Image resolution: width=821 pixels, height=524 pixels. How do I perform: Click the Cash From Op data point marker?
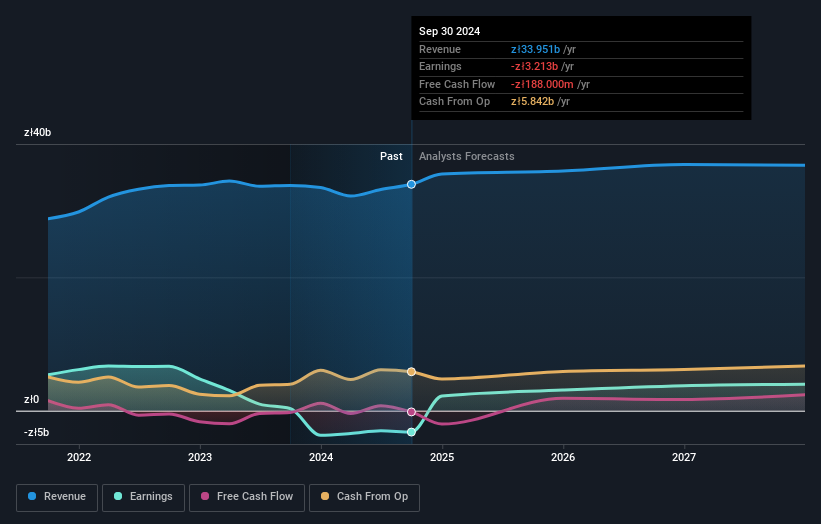coord(412,372)
